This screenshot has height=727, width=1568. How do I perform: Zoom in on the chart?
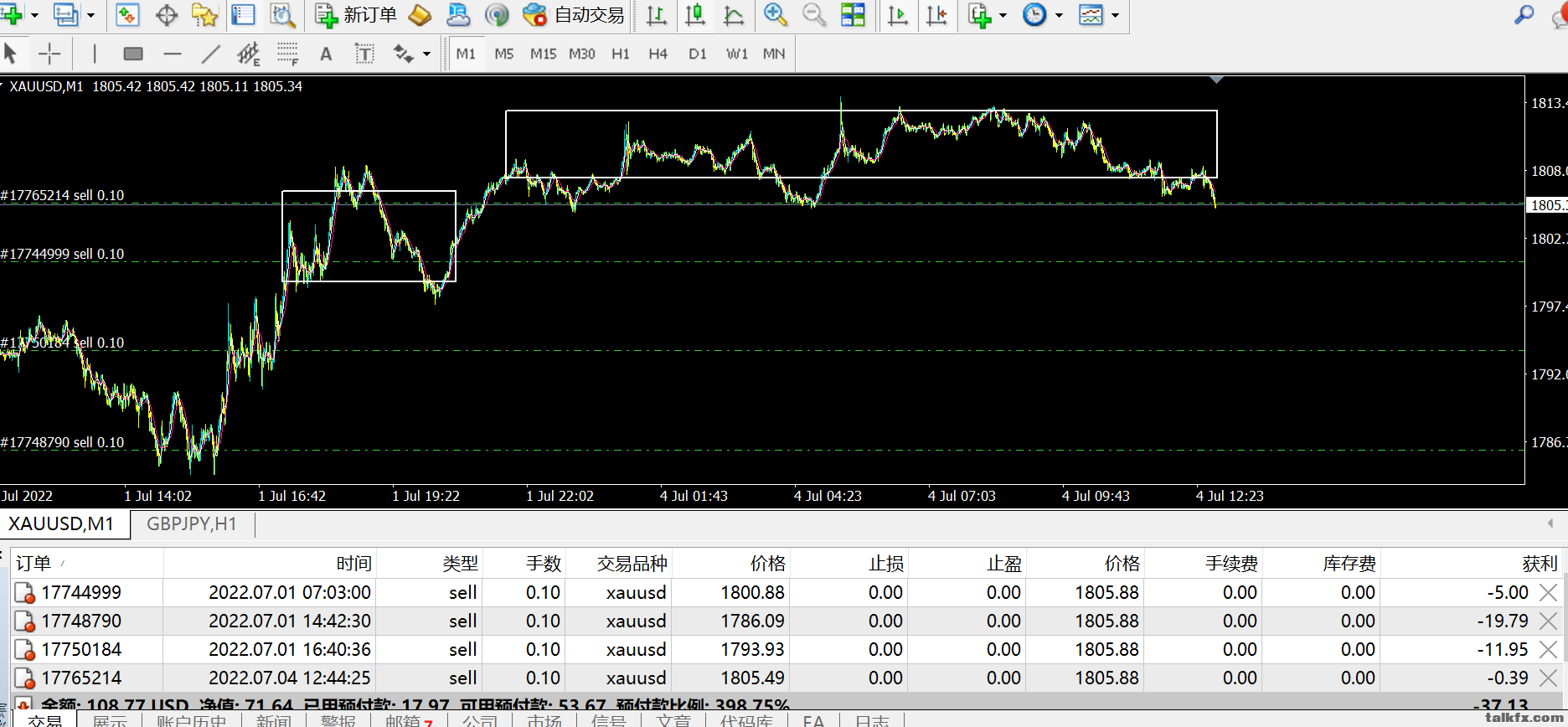pos(775,14)
